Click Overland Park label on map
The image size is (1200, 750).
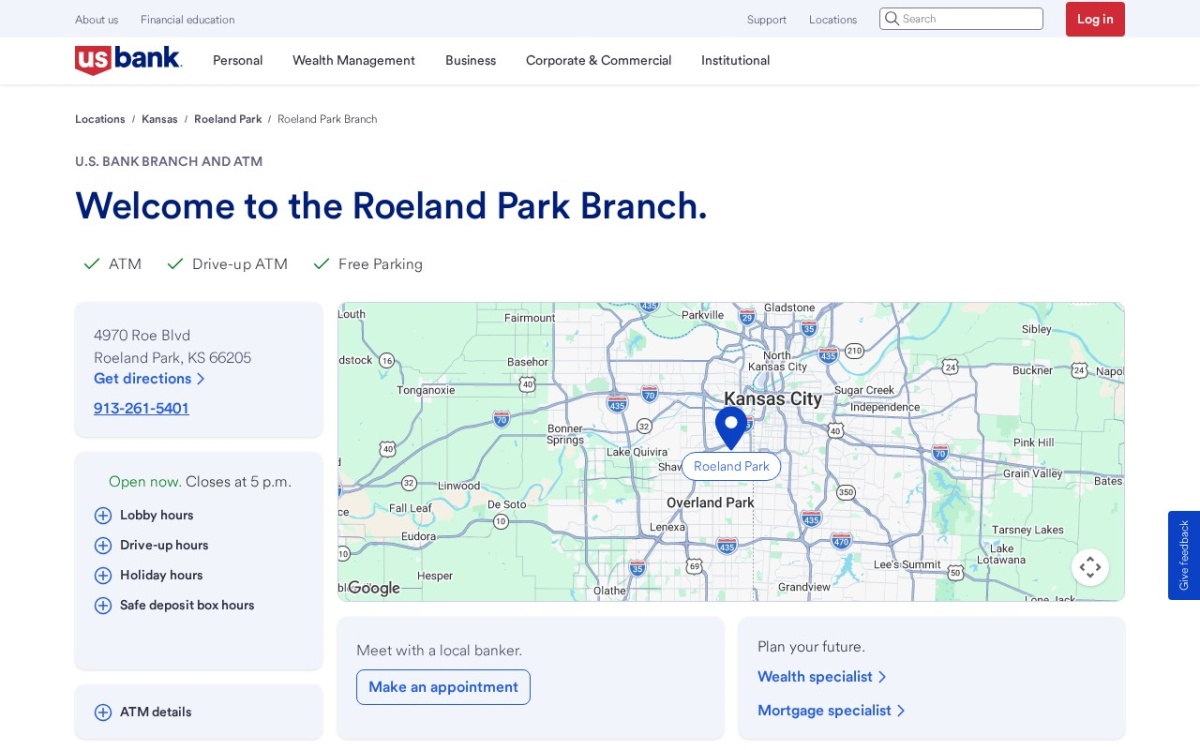coord(711,502)
